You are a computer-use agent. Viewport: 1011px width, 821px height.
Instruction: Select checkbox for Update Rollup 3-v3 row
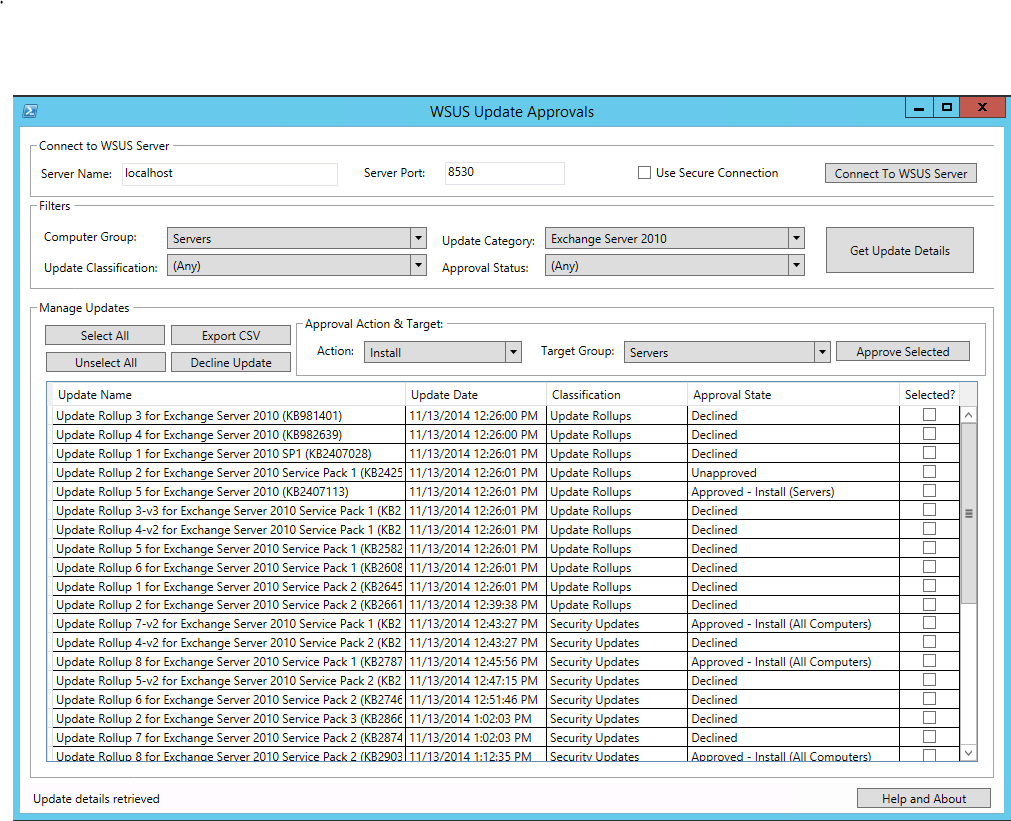(929, 509)
